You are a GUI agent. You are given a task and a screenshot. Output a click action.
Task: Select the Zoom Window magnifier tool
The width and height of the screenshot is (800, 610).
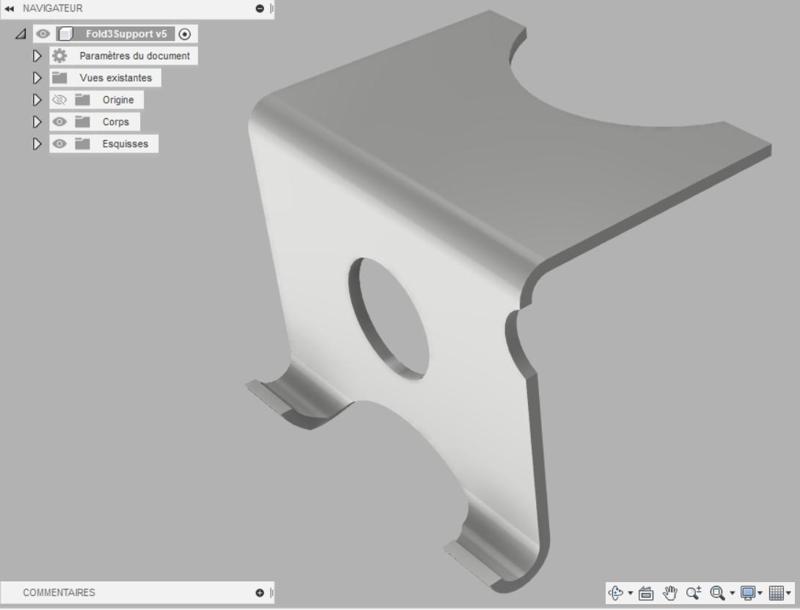(717, 593)
